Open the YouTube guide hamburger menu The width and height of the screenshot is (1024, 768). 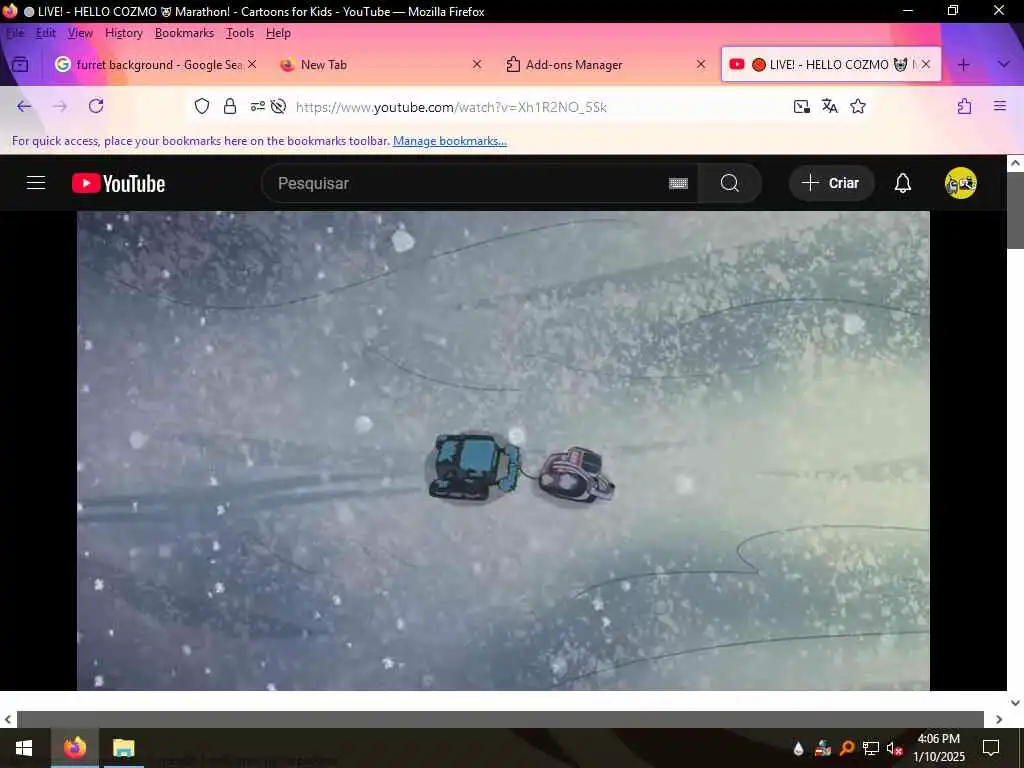tap(36, 183)
